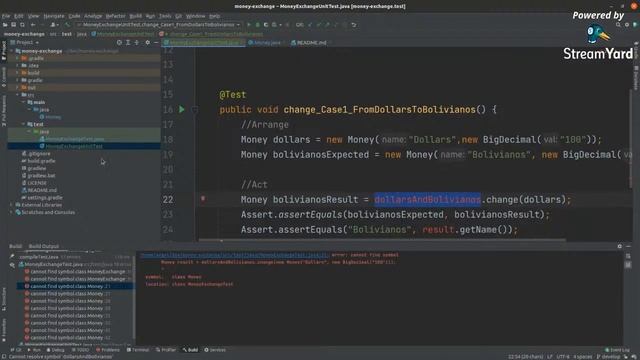The width and height of the screenshot is (640, 360).
Task: Open the Debug tool window button
Action: click(x=56, y=350)
